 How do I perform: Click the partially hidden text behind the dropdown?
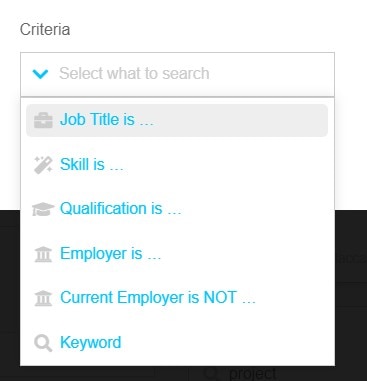pyautogui.click(x=351, y=259)
